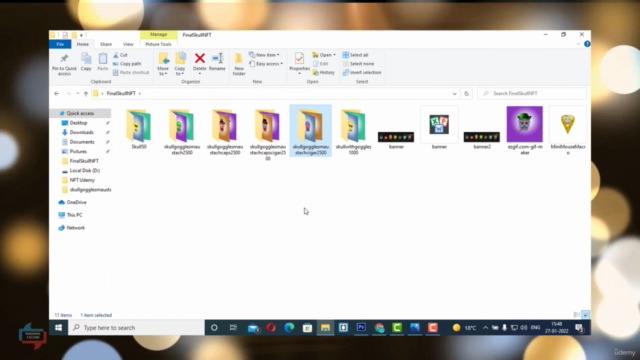
Task: Collapse the ribbon with the chevron
Action: [x=578, y=44]
